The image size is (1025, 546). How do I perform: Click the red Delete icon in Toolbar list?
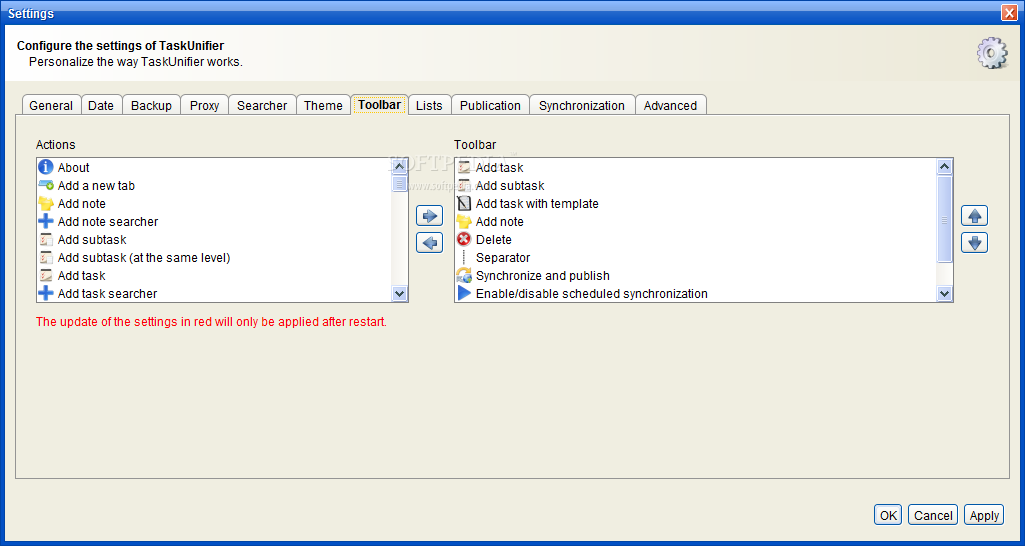(x=464, y=239)
